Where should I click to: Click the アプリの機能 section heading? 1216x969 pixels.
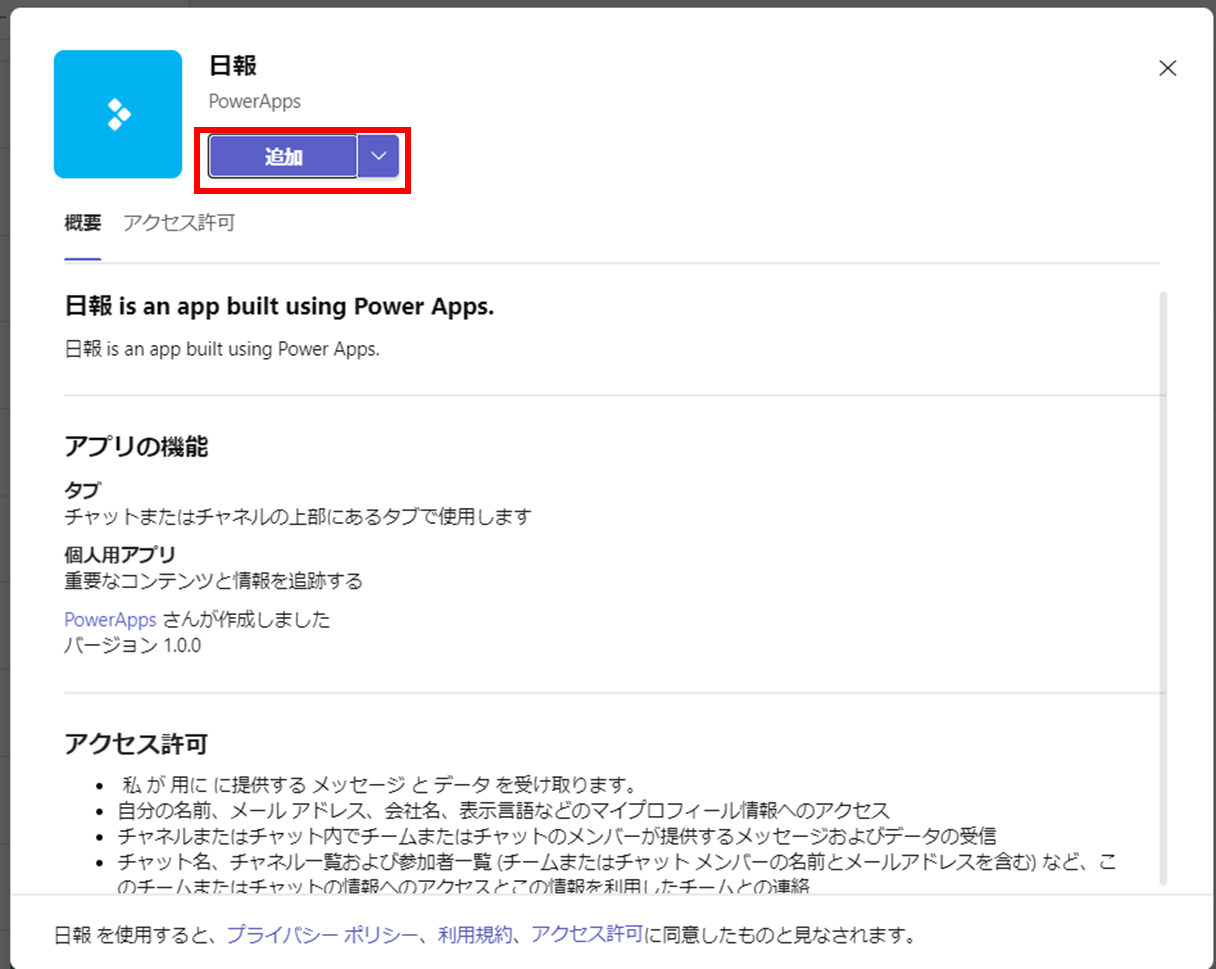pyautogui.click(x=136, y=447)
